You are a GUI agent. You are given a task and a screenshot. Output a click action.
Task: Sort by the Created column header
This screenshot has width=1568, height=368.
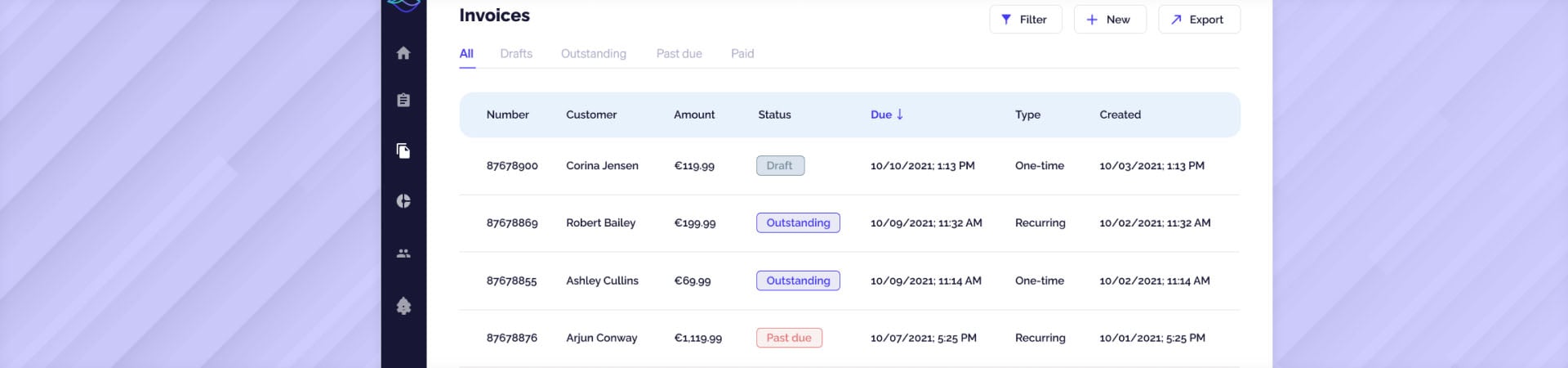1120,114
